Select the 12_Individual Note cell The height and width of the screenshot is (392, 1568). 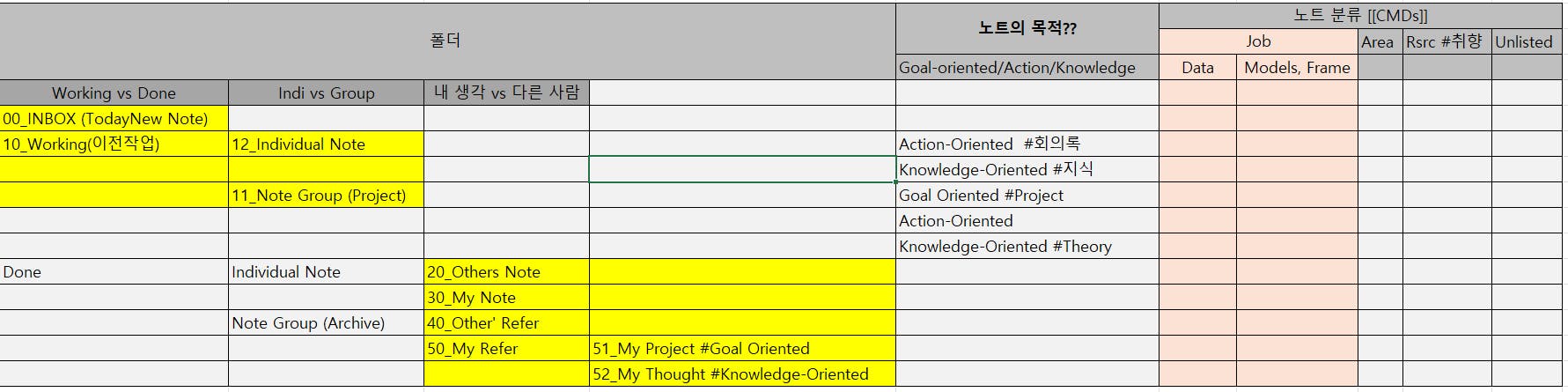(326, 144)
